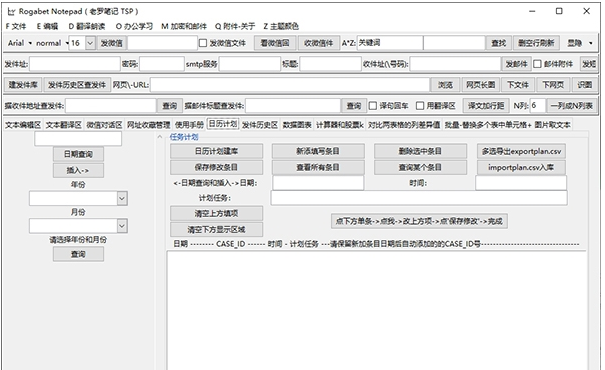This screenshot has width=605, height=370.
Task: Click the 日期查询 button
Action: tap(78, 154)
